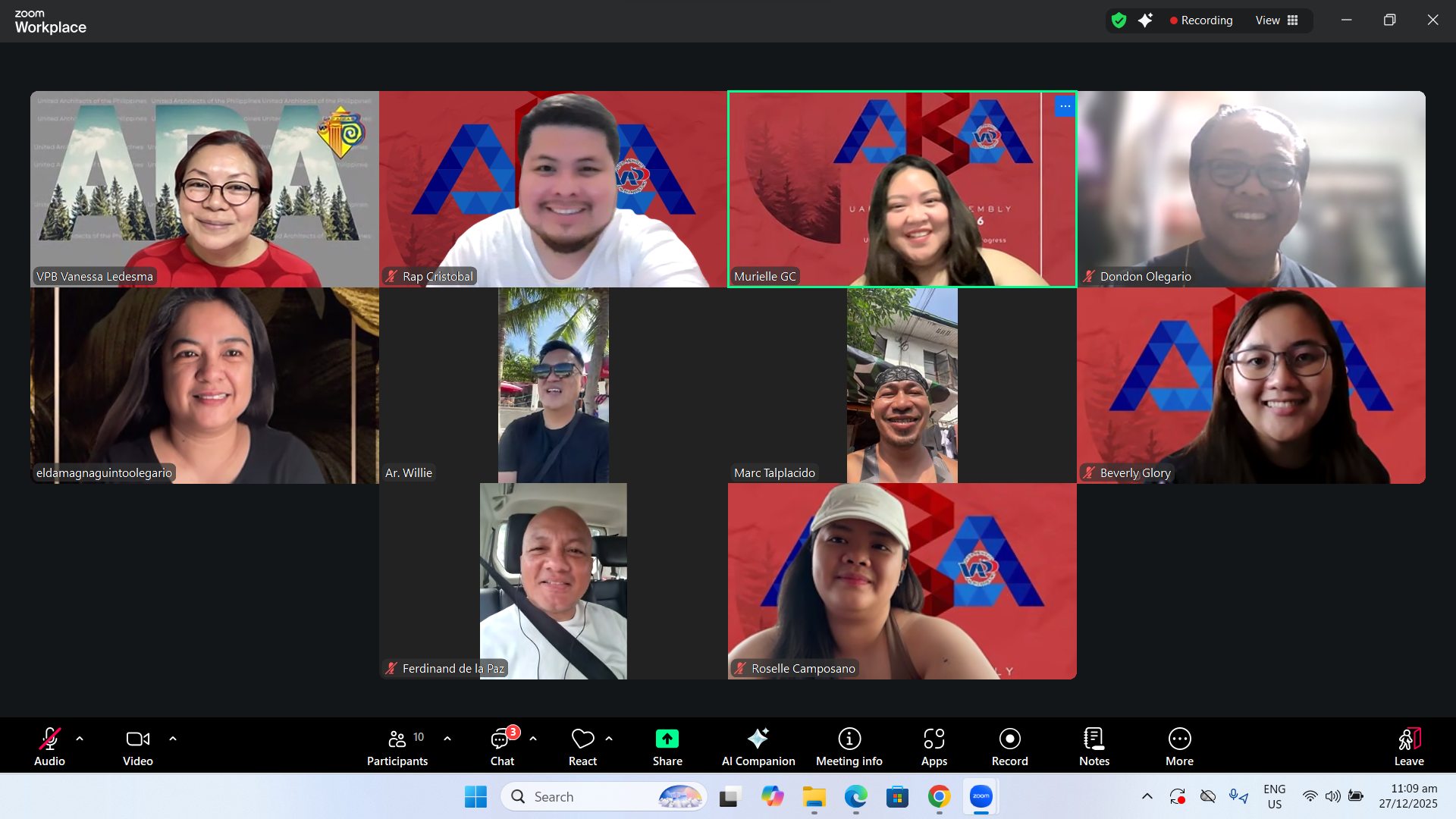Image resolution: width=1456 pixels, height=819 pixels.
Task: Open the Participants panel
Action: click(x=397, y=747)
